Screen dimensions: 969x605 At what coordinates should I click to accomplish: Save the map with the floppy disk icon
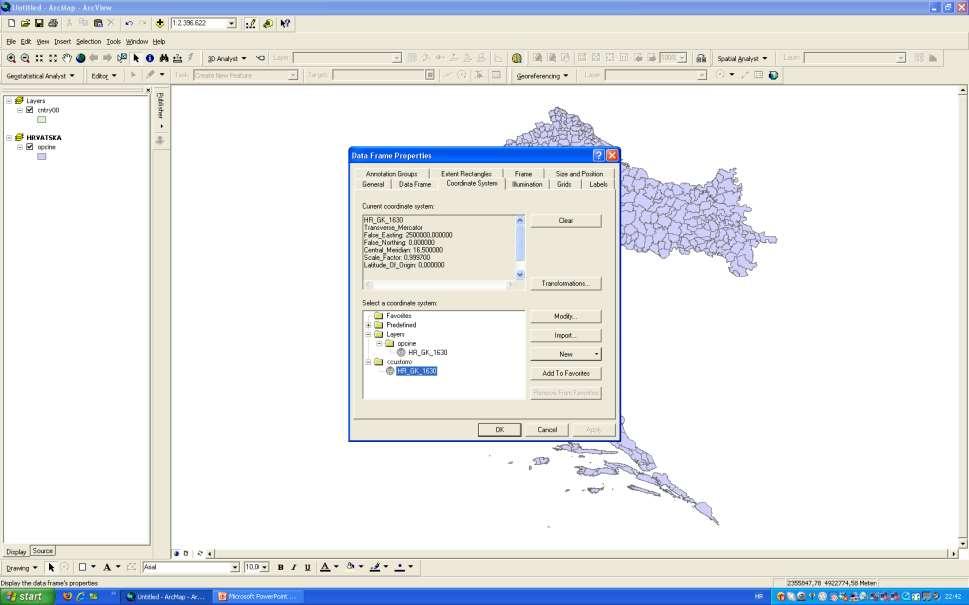click(x=39, y=23)
